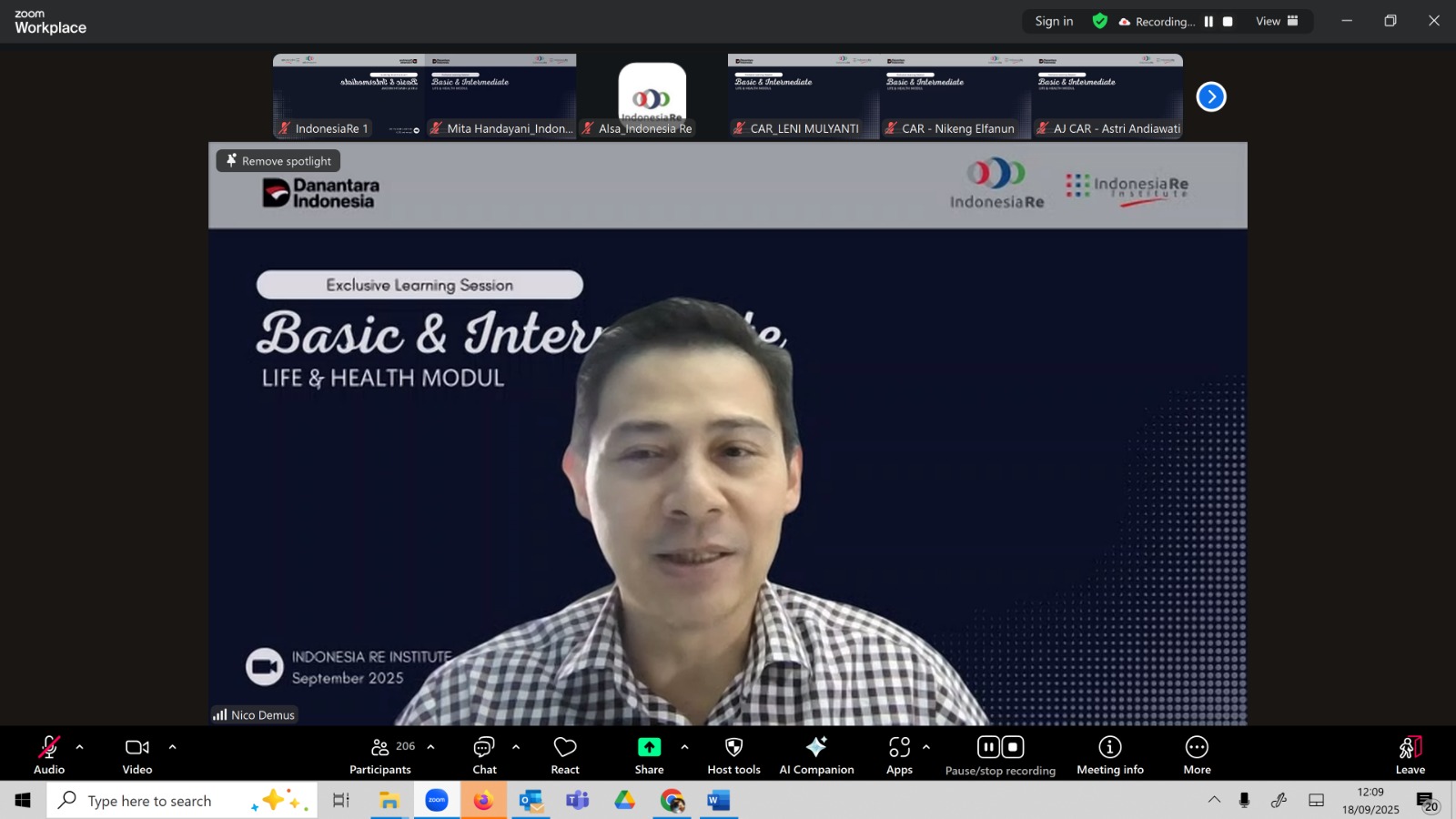Toggle the Video camera off

click(x=137, y=754)
